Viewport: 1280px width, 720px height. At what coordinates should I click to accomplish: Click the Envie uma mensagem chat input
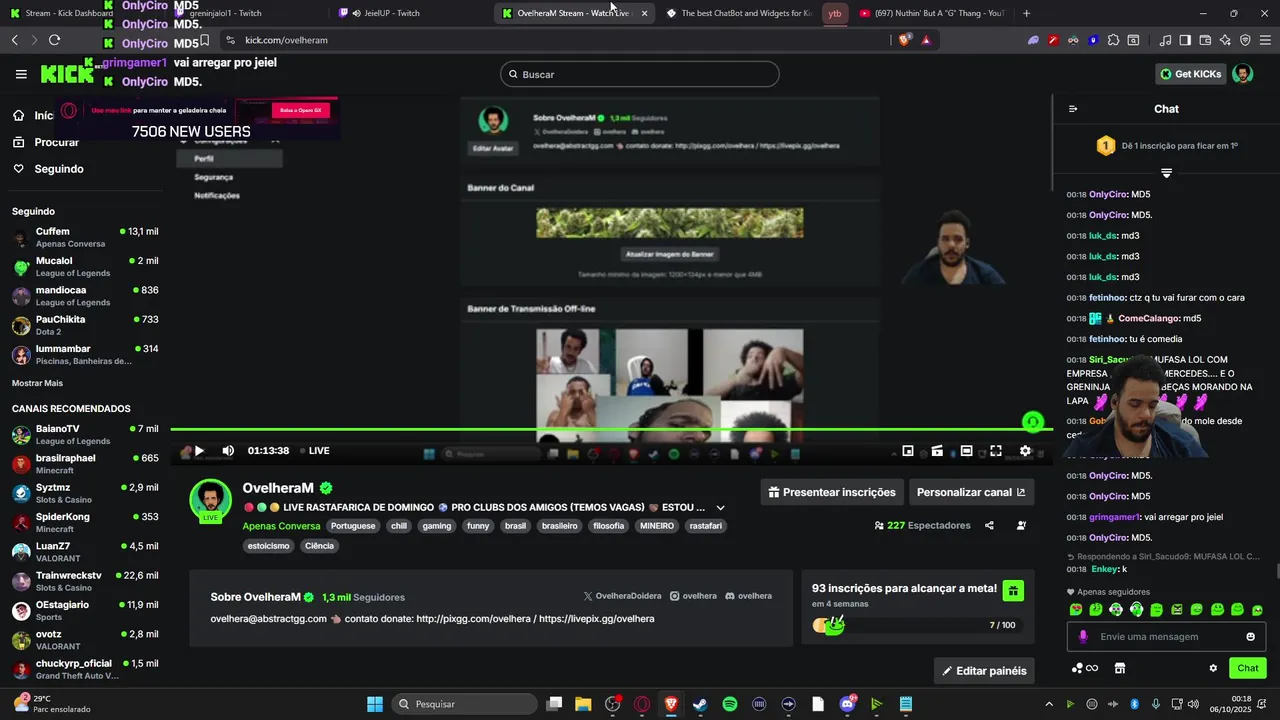[1166, 637]
